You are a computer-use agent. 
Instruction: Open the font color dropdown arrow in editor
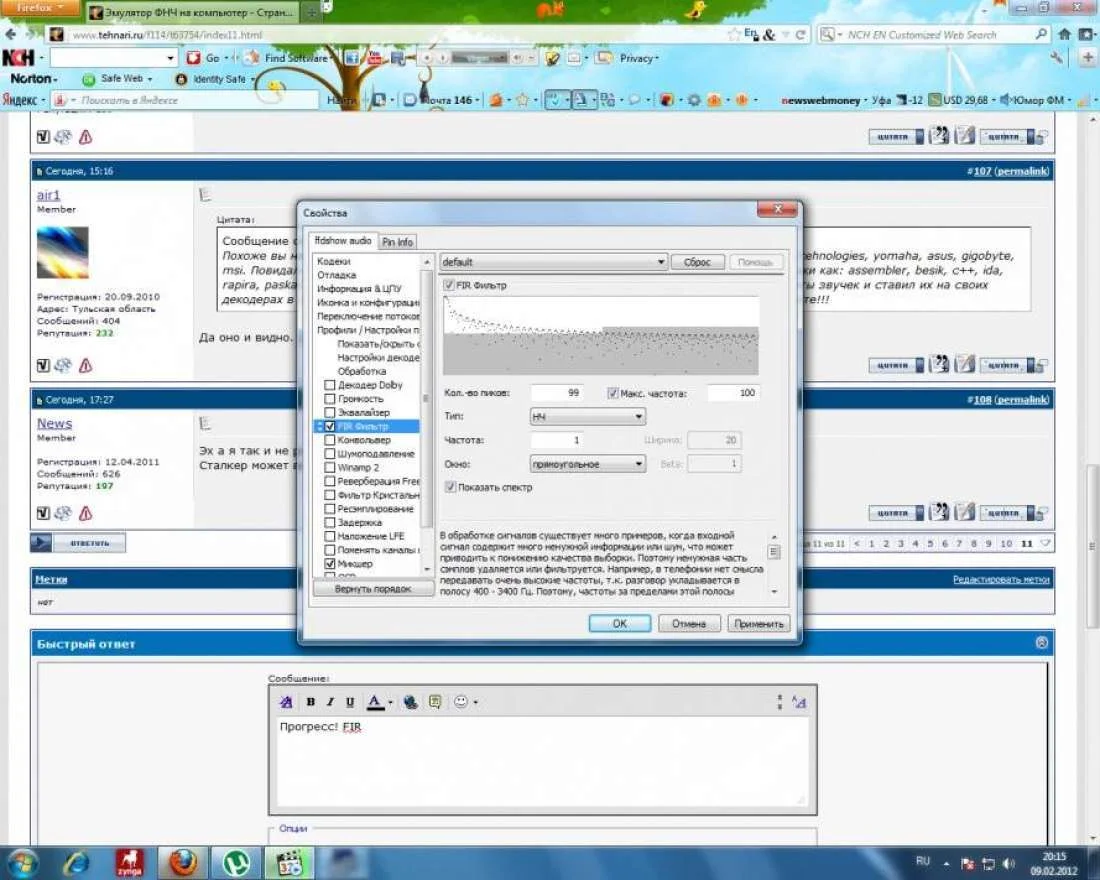[x=390, y=702]
